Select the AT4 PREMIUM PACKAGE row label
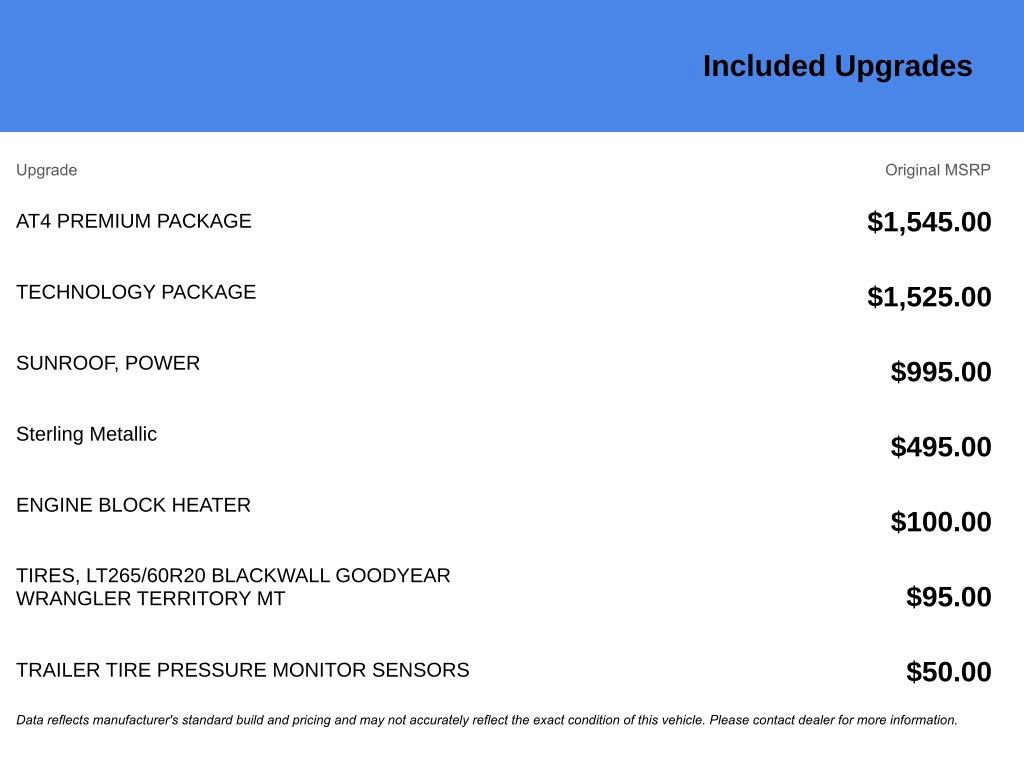 coord(134,221)
